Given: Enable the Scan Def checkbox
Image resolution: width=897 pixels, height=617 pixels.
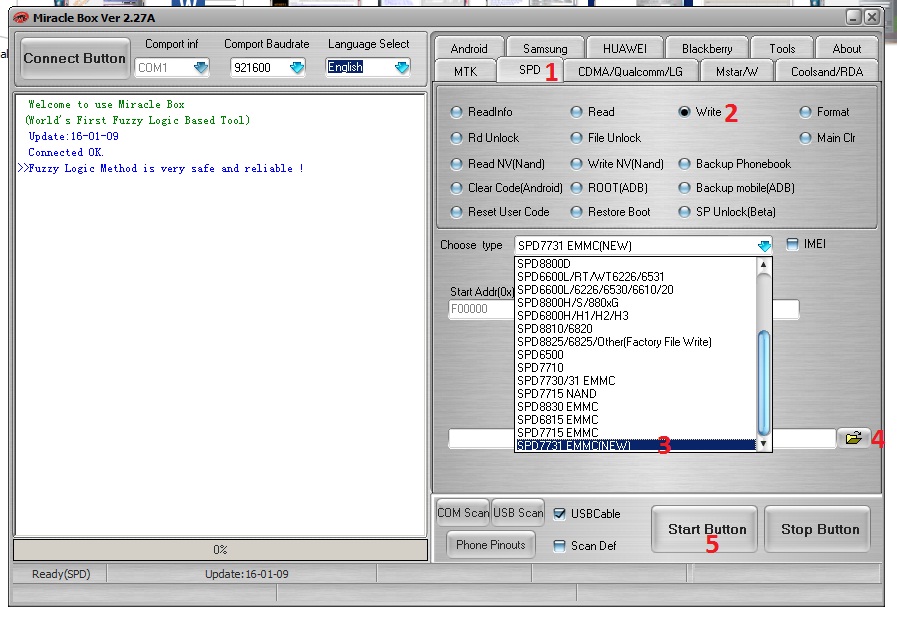Looking at the screenshot, I should pyautogui.click(x=559, y=546).
